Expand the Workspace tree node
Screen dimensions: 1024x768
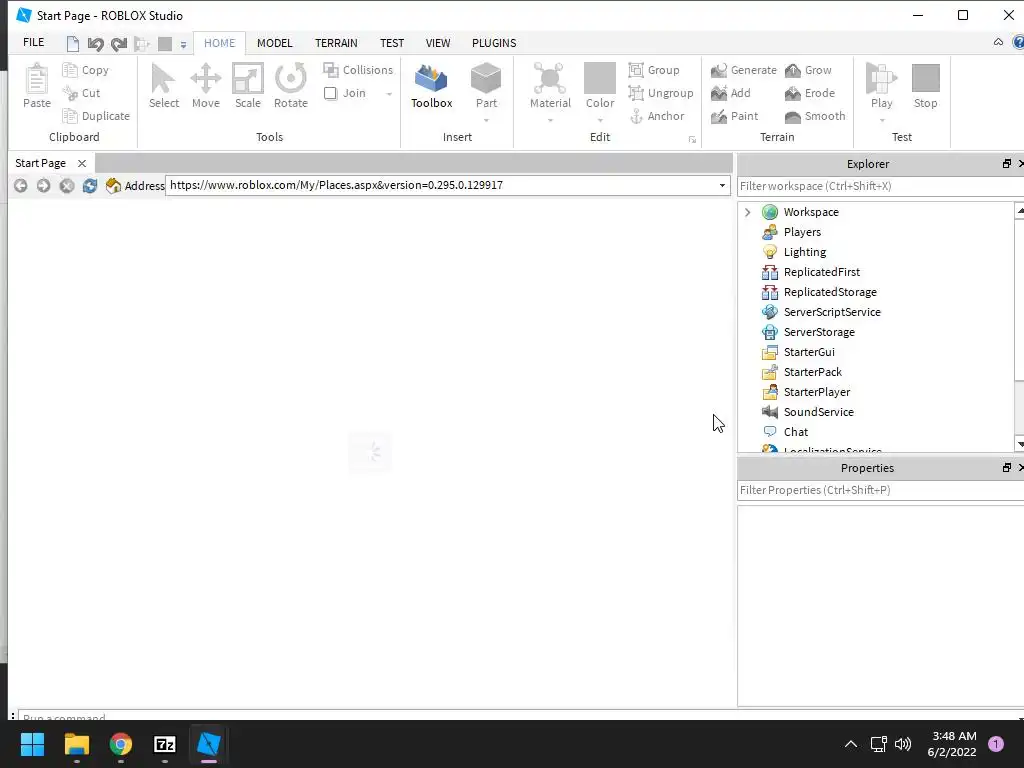coord(748,212)
